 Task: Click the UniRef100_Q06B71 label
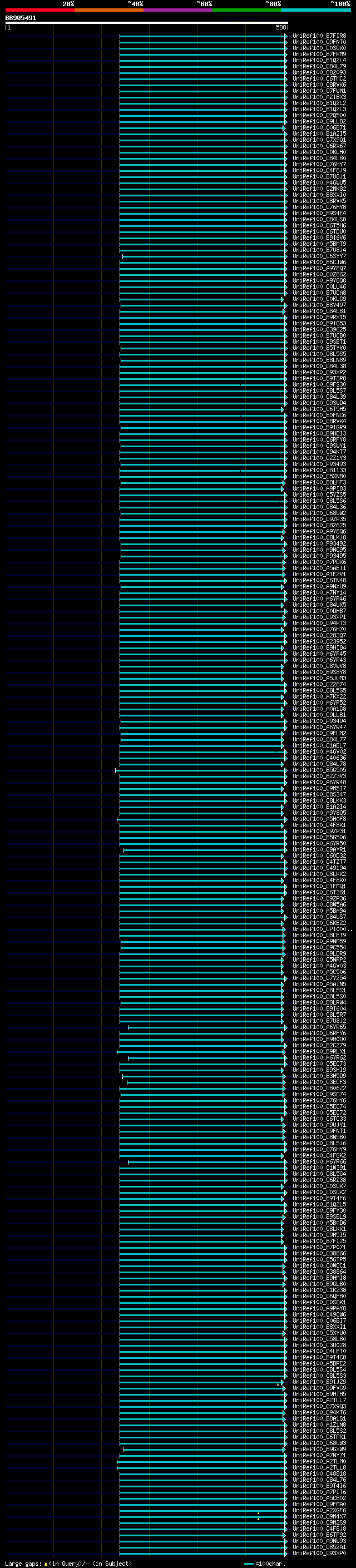pyautogui.click(x=319, y=128)
